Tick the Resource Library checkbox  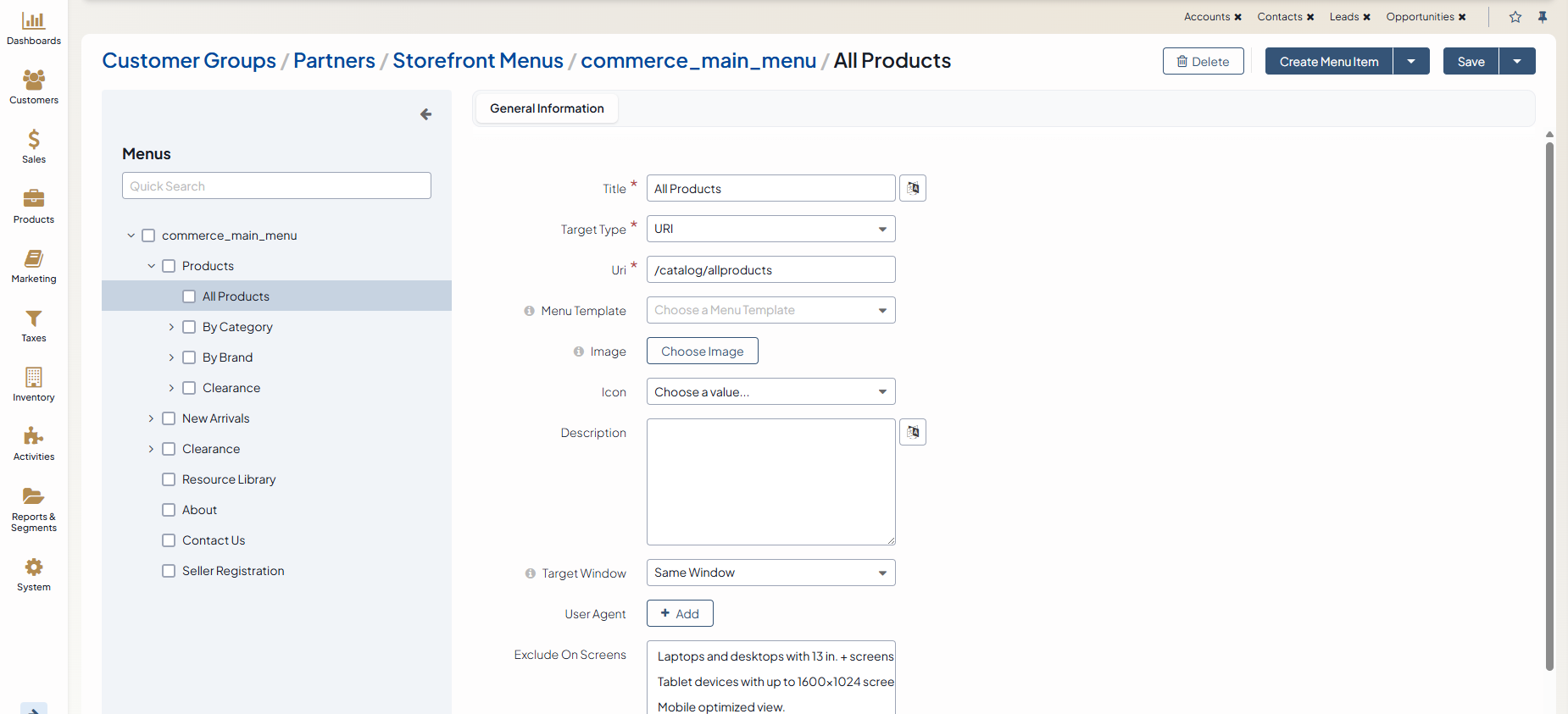tap(169, 479)
